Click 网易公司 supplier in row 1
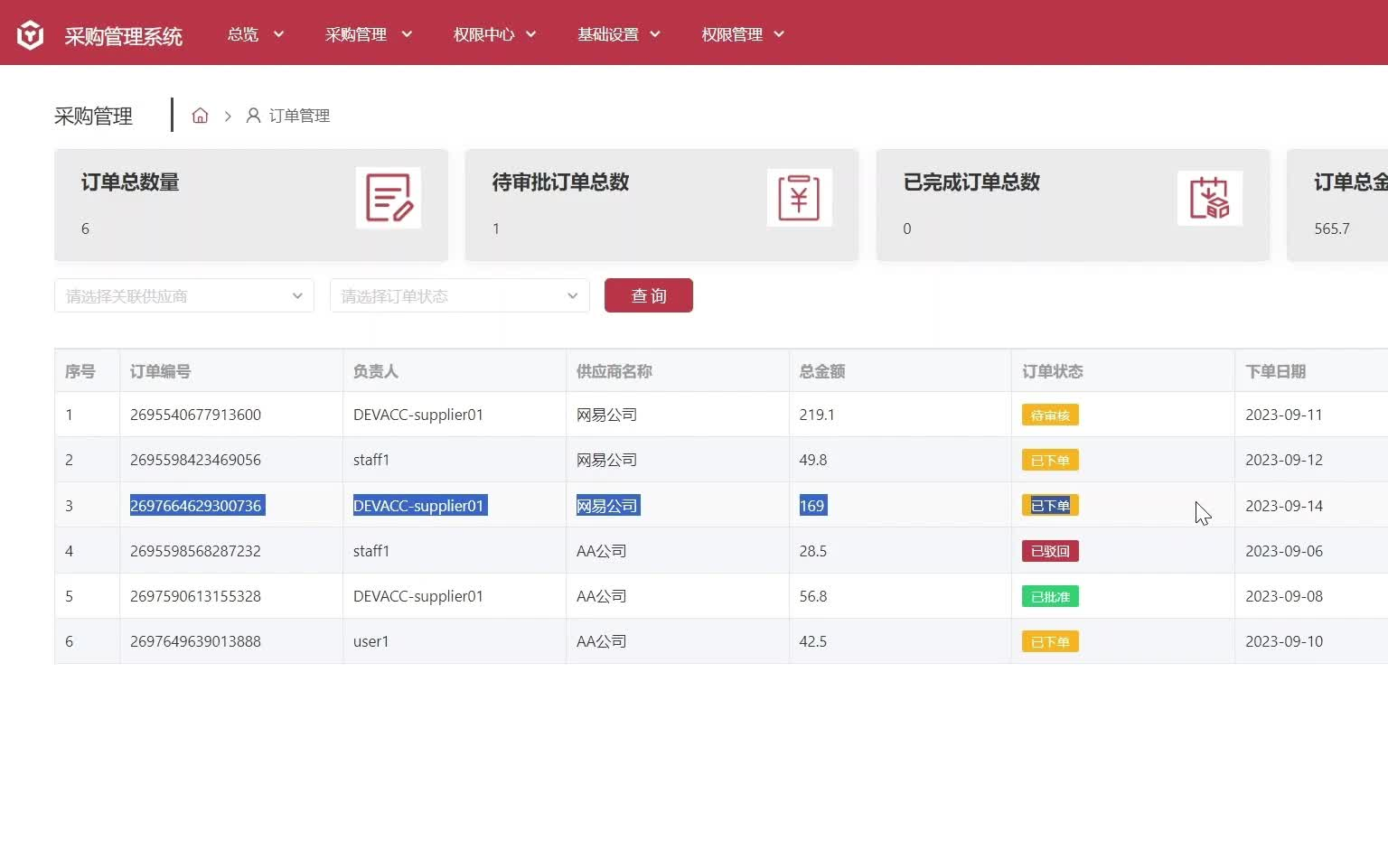This screenshot has width=1388, height=868. (x=606, y=415)
